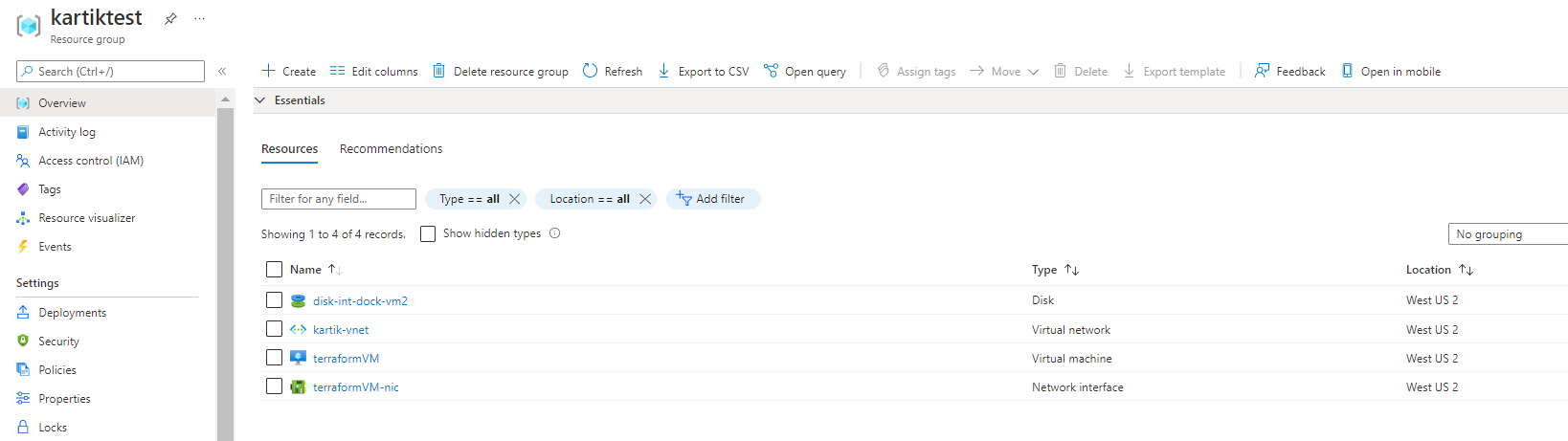The width and height of the screenshot is (1568, 441).
Task: Click the Activity log icon in sidebar
Action: [x=23, y=132]
